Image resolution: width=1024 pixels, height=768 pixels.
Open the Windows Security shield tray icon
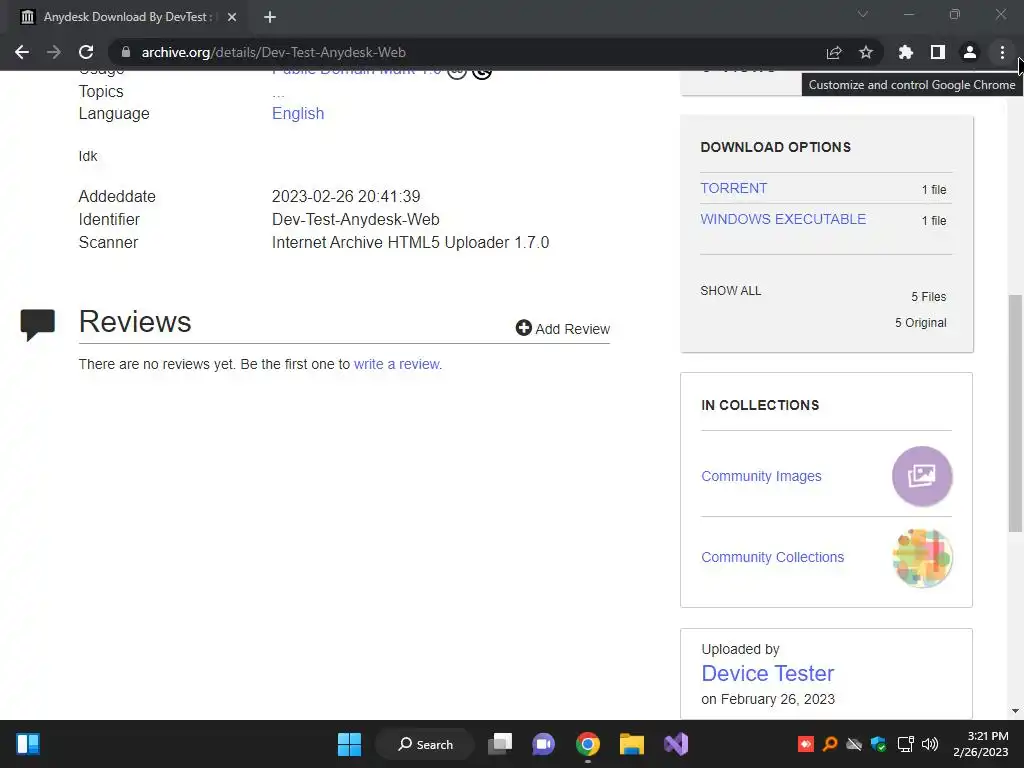pos(878,744)
